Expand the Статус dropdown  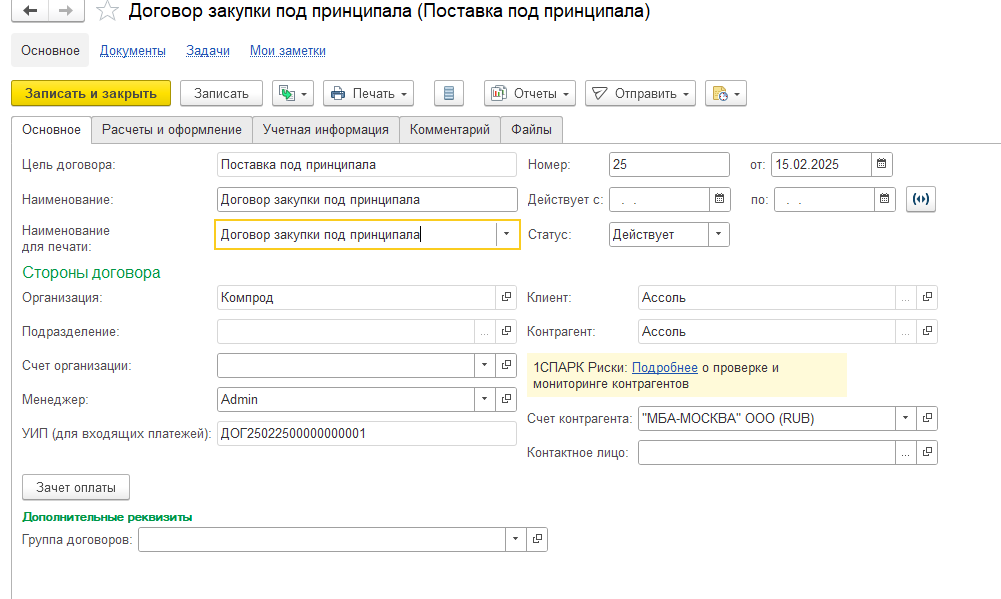[718, 234]
